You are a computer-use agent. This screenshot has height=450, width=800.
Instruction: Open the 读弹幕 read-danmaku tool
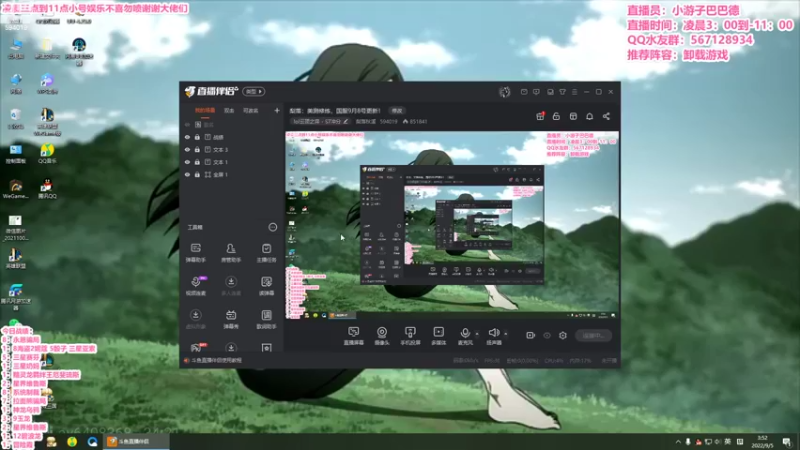coord(266,286)
